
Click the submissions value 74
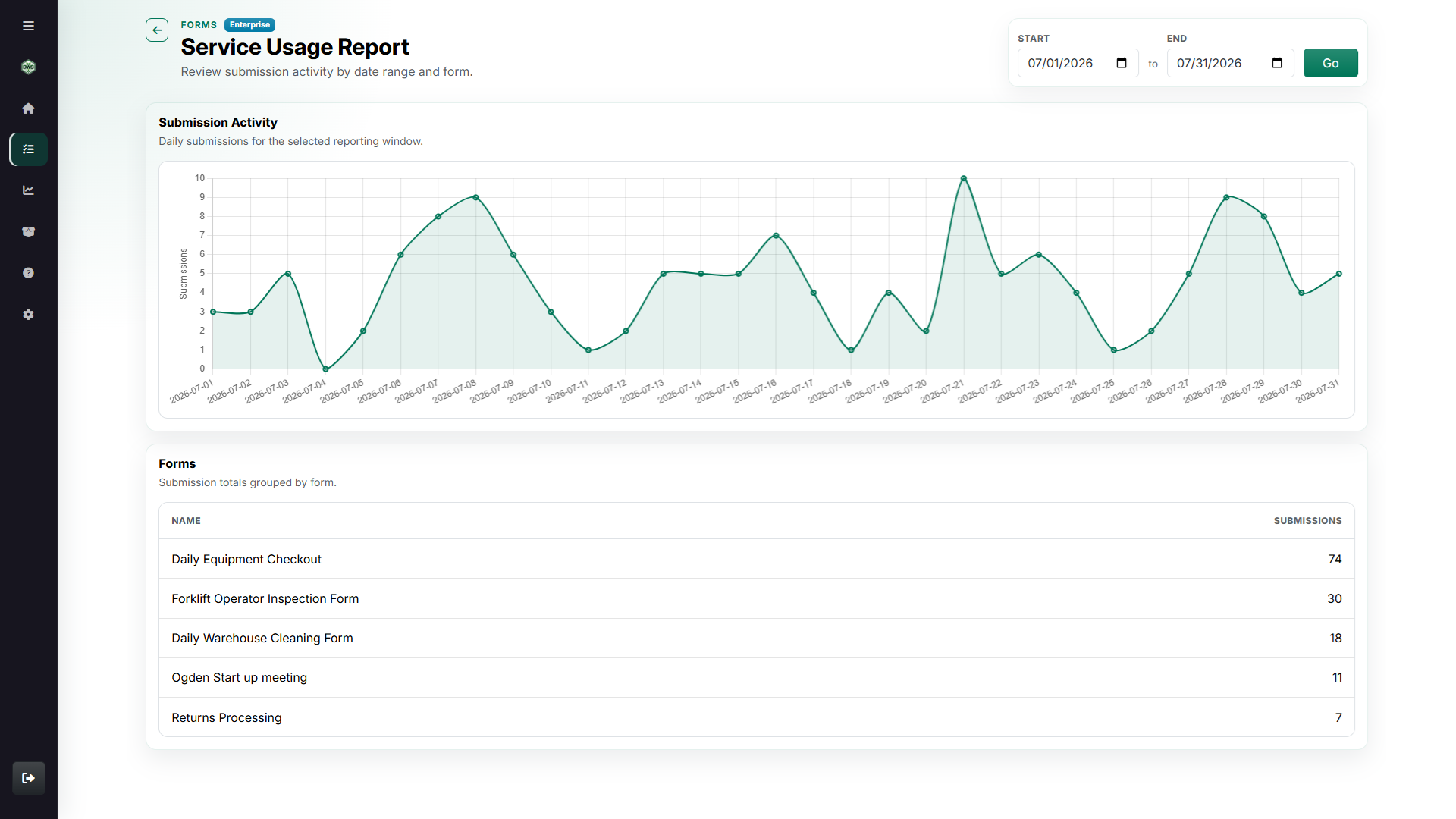pyautogui.click(x=1335, y=559)
